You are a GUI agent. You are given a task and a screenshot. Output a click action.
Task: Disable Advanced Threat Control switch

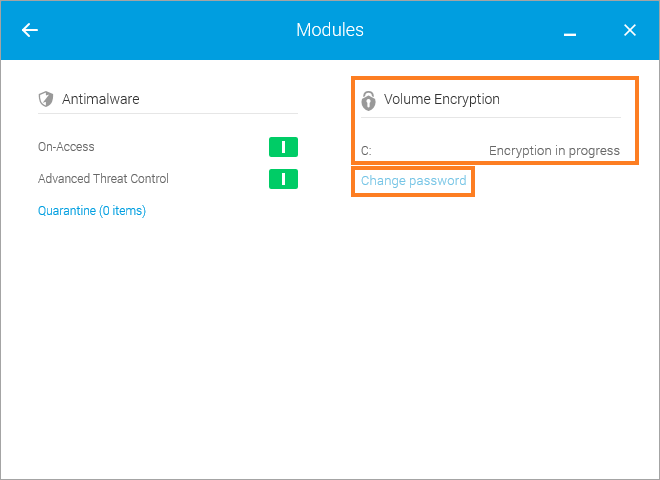pyautogui.click(x=283, y=179)
